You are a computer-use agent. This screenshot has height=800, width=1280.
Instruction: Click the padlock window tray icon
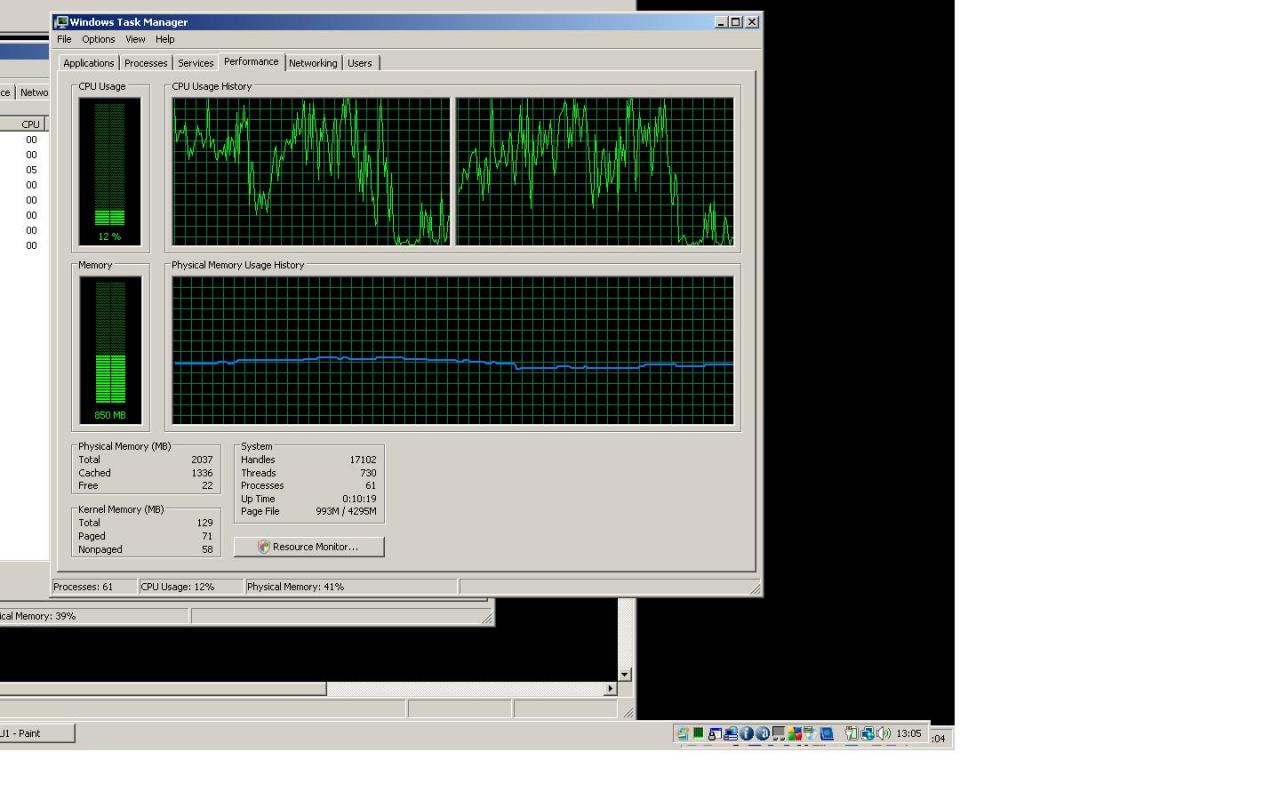(715, 734)
